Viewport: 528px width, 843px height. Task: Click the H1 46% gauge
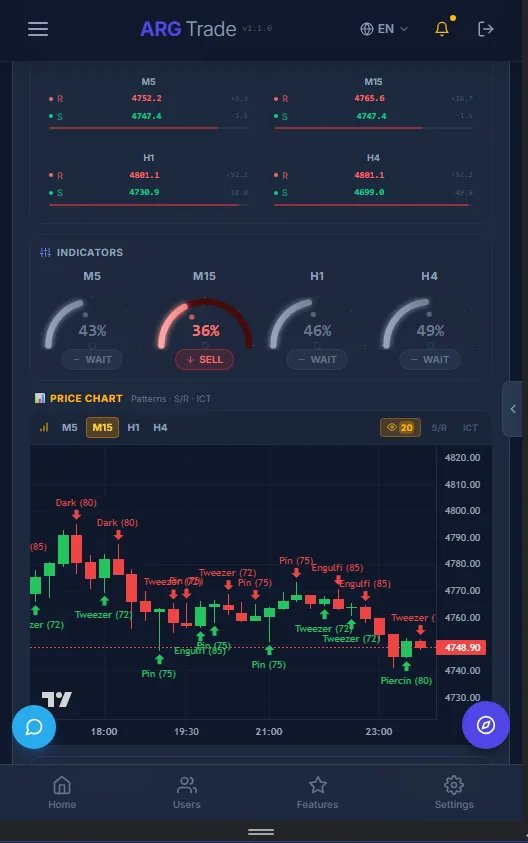317,325
